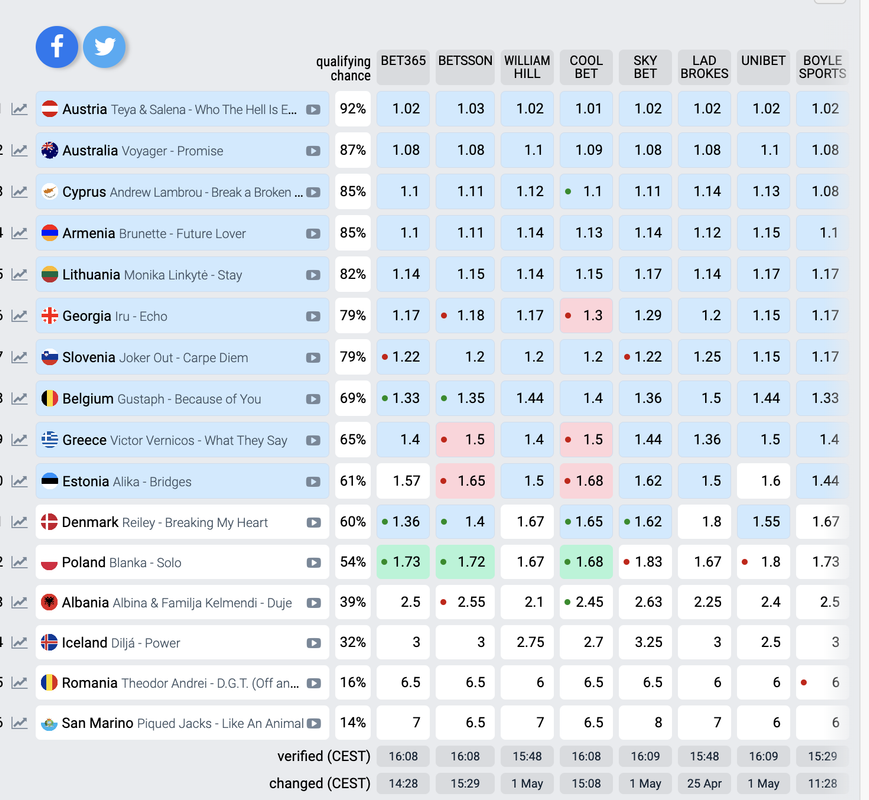Open trend chart for Belgium
Image resolution: width=869 pixels, height=800 pixels.
[x=19, y=399]
